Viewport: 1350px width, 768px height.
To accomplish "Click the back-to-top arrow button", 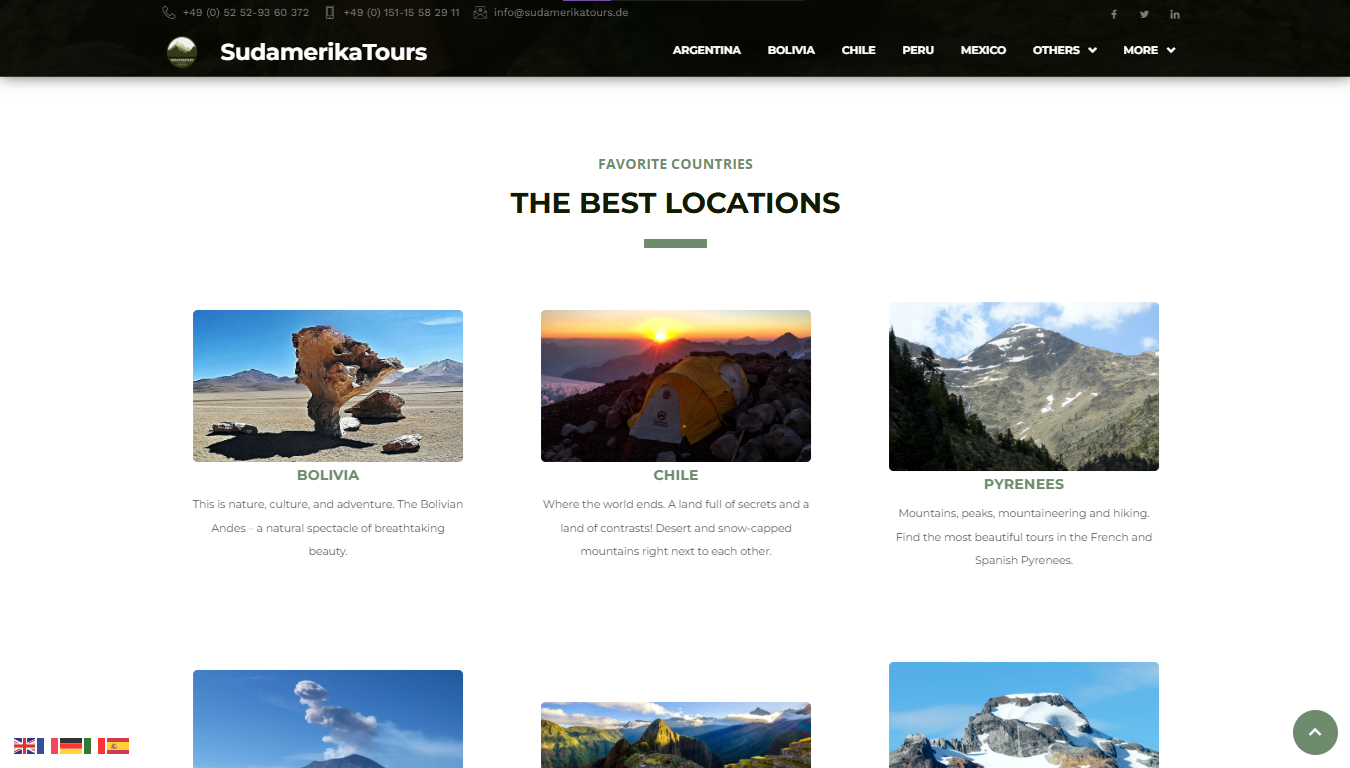I will (1315, 732).
